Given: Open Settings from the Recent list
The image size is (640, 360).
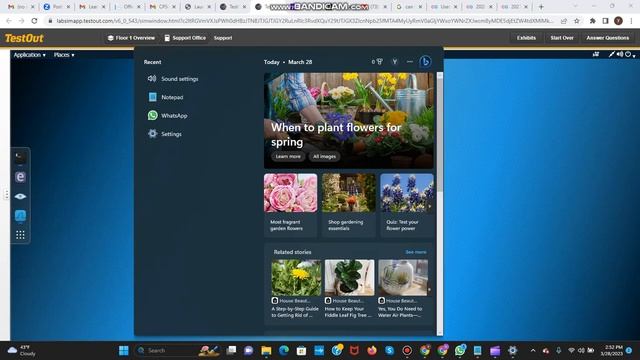Looking at the screenshot, I should pos(165,134).
